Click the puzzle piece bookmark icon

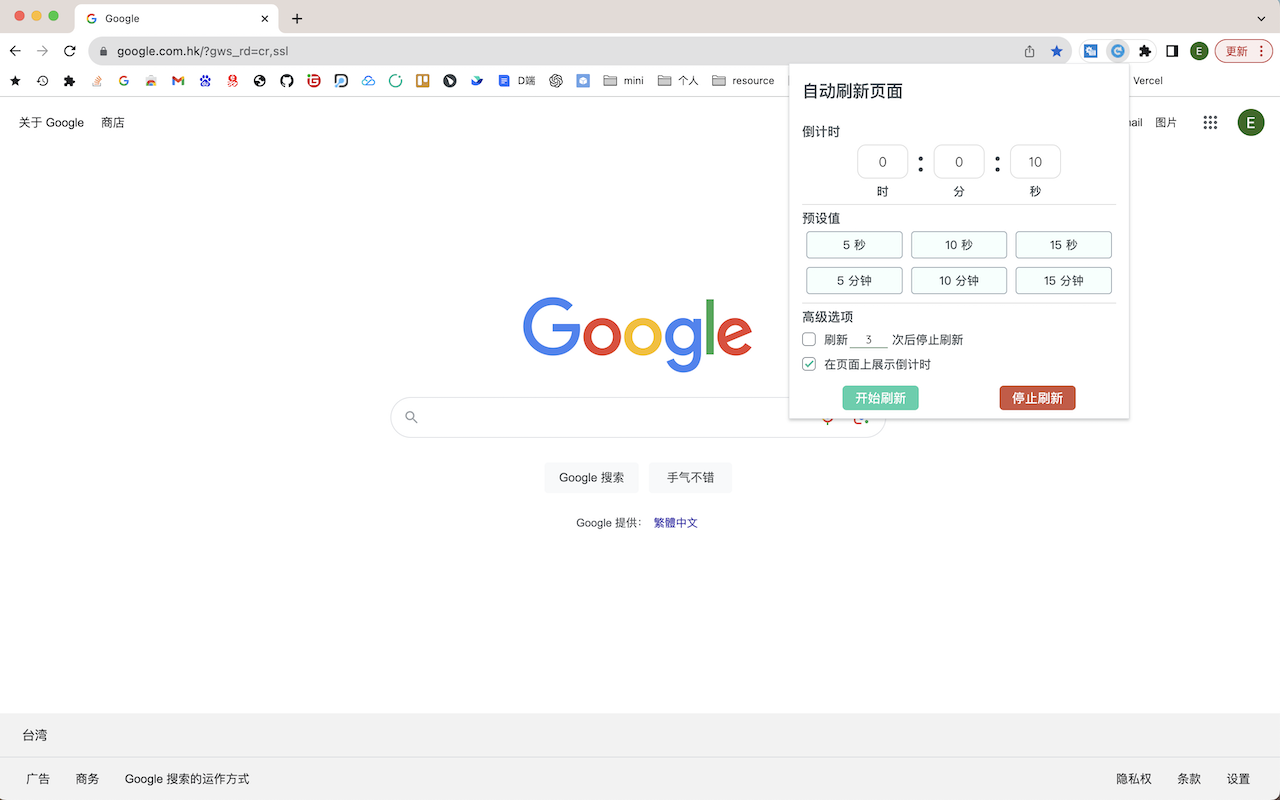tap(69, 81)
